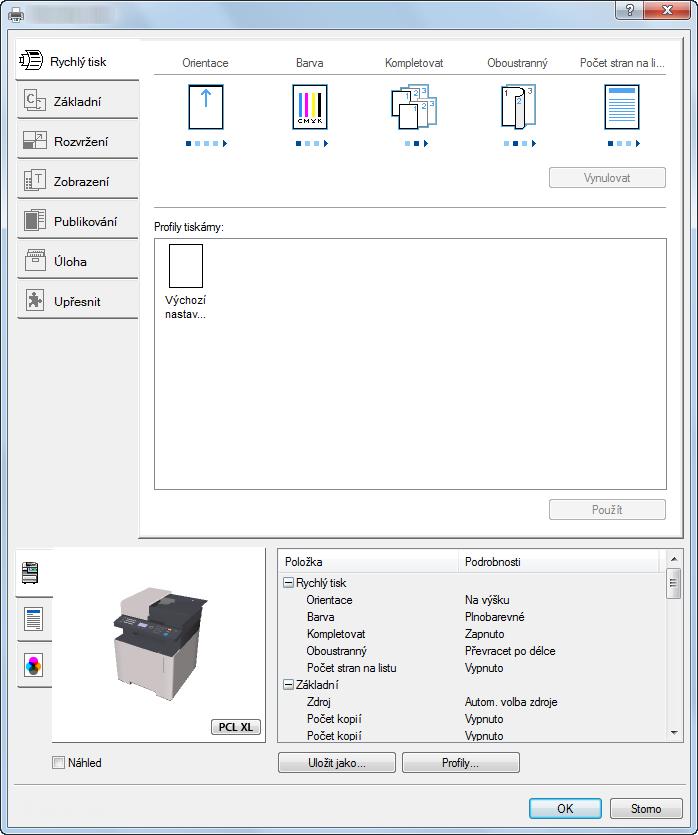Click the settings list scroll down arrow
This screenshot has height=835, width=698.
tap(674, 733)
